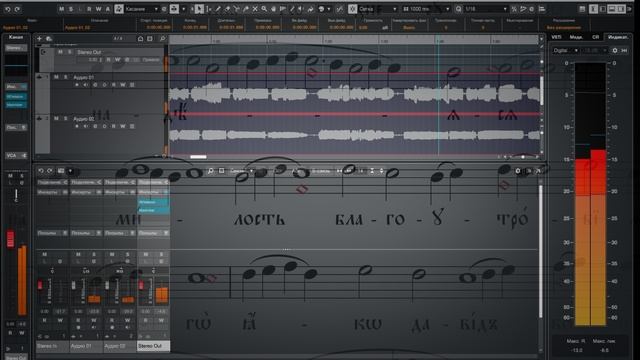Select the Аудио 01 mixer channel label
640x360 pixels.
point(86,346)
